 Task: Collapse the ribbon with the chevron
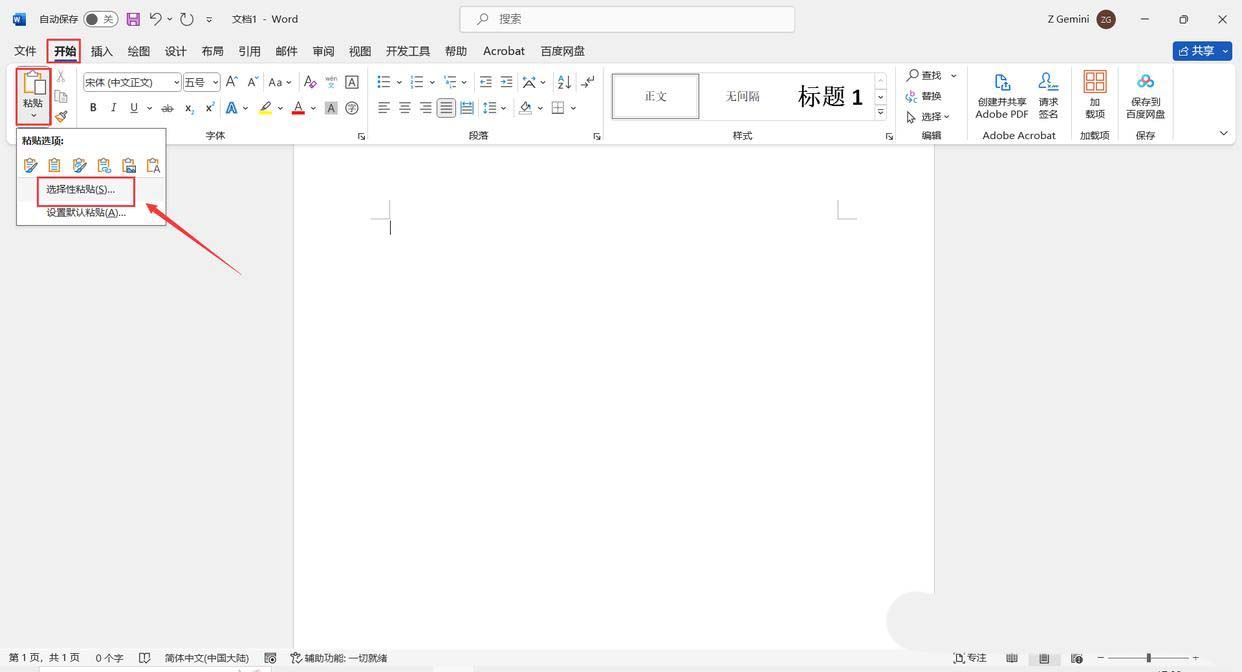coord(1223,133)
